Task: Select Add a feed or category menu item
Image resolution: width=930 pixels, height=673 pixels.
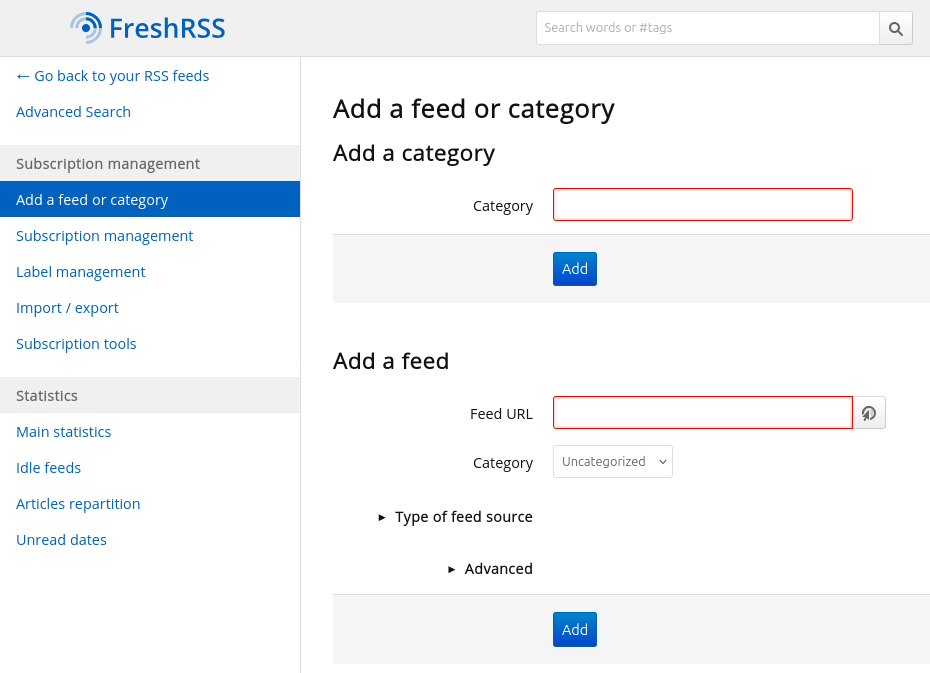Action: tap(92, 200)
